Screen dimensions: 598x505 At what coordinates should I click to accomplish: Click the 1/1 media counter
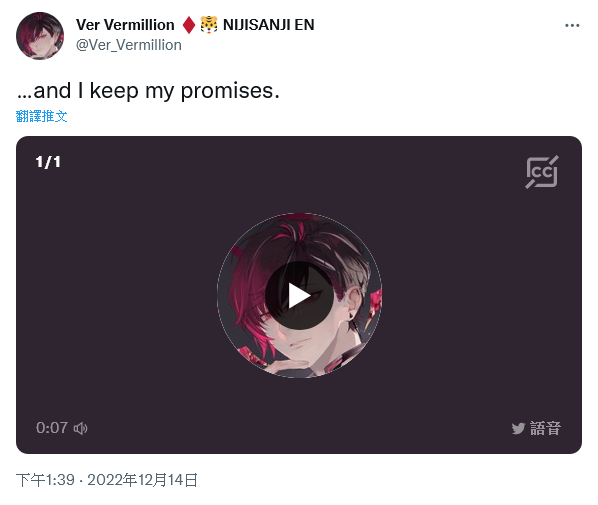(x=48, y=162)
